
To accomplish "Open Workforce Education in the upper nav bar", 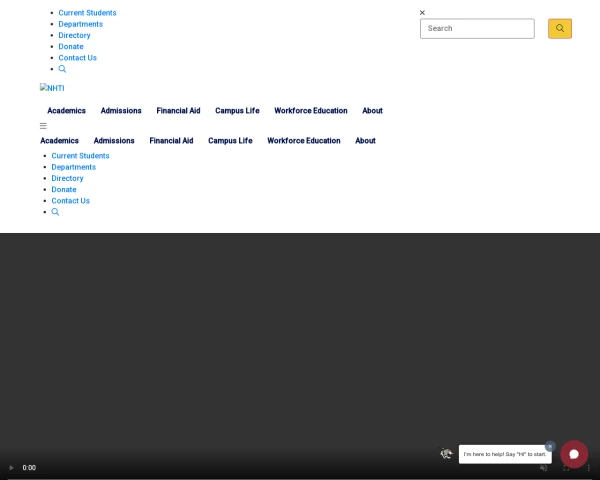I will click(311, 111).
